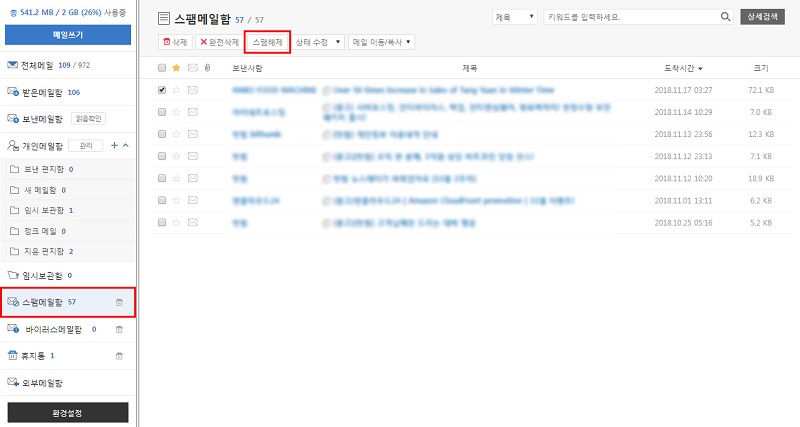This screenshot has height=427, width=800.
Task: Check the mail dated 2018.11.12 23:13
Action: pyautogui.click(x=162, y=156)
